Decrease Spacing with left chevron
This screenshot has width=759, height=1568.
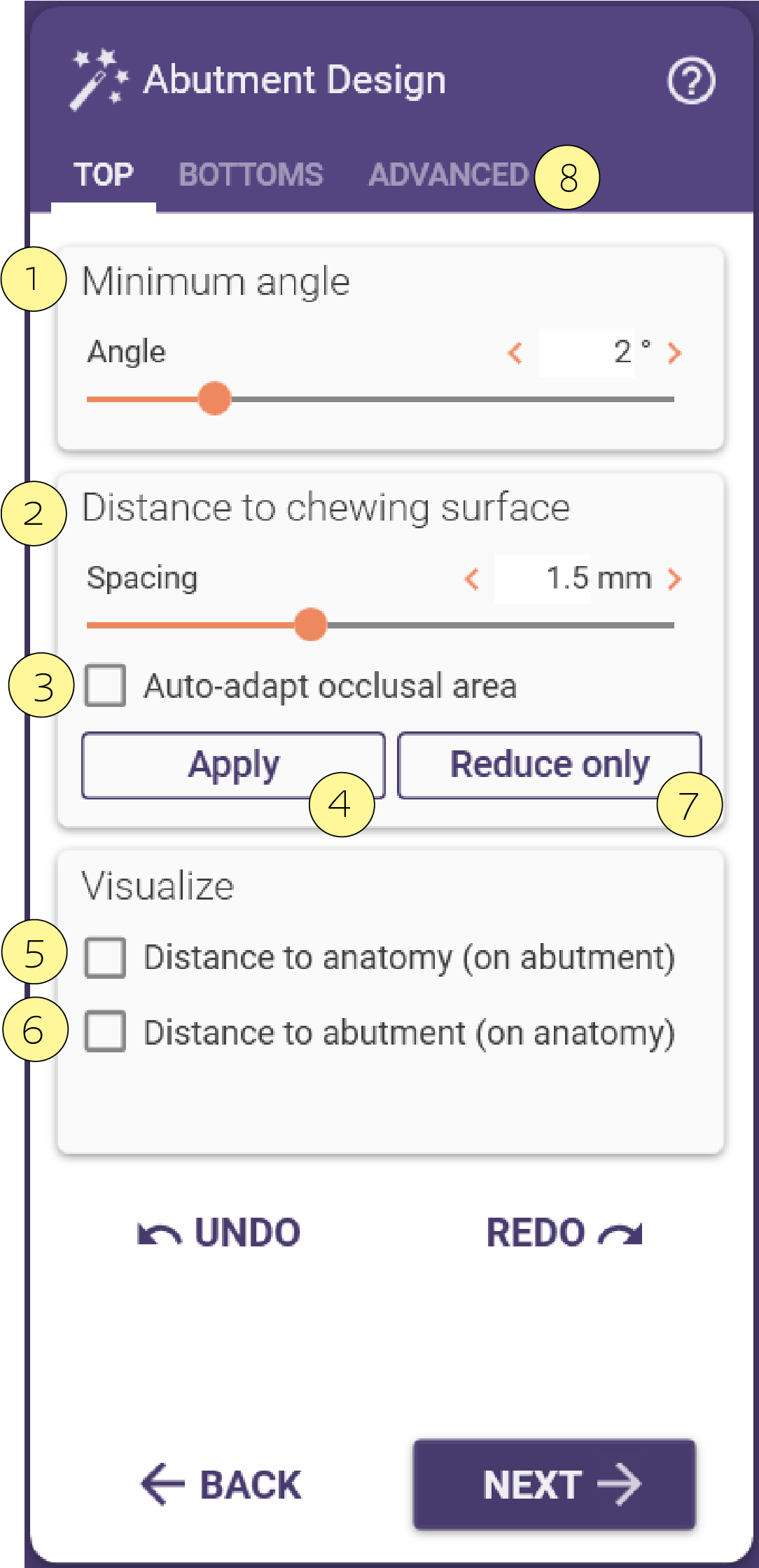click(472, 579)
